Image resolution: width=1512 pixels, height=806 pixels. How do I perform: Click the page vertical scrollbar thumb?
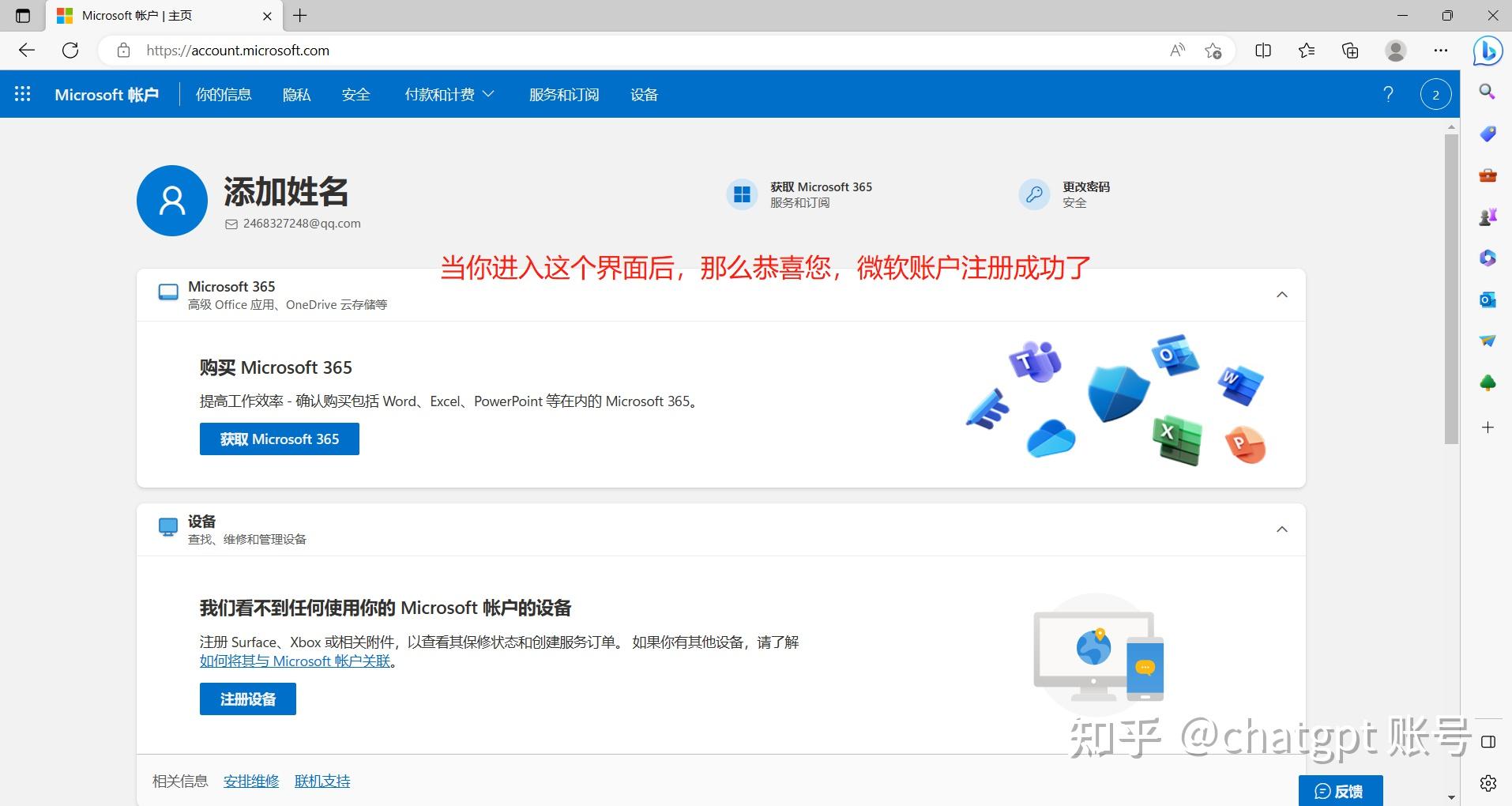(x=1451, y=288)
